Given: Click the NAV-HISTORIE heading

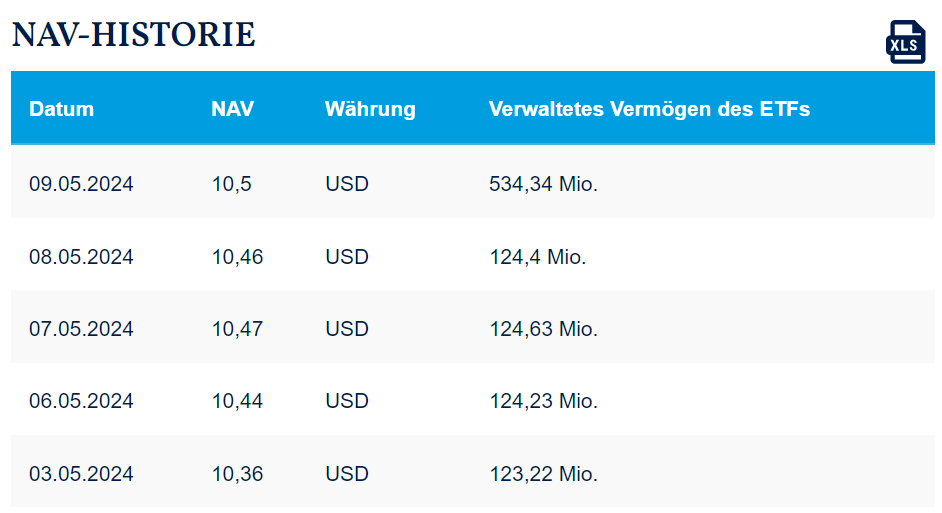Looking at the screenshot, I should click(x=134, y=35).
